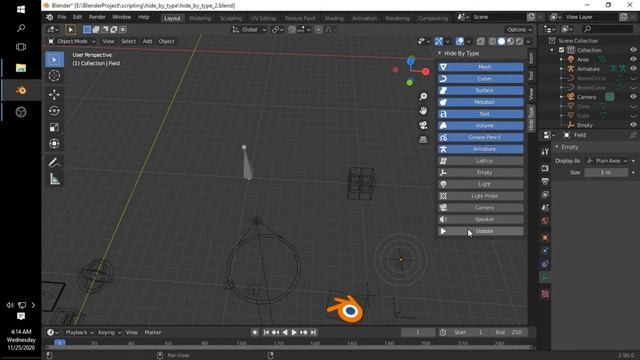This screenshot has width=640, height=360.
Task: Open the Object Data properties tab icon
Action: pyautogui.click(x=545, y=277)
